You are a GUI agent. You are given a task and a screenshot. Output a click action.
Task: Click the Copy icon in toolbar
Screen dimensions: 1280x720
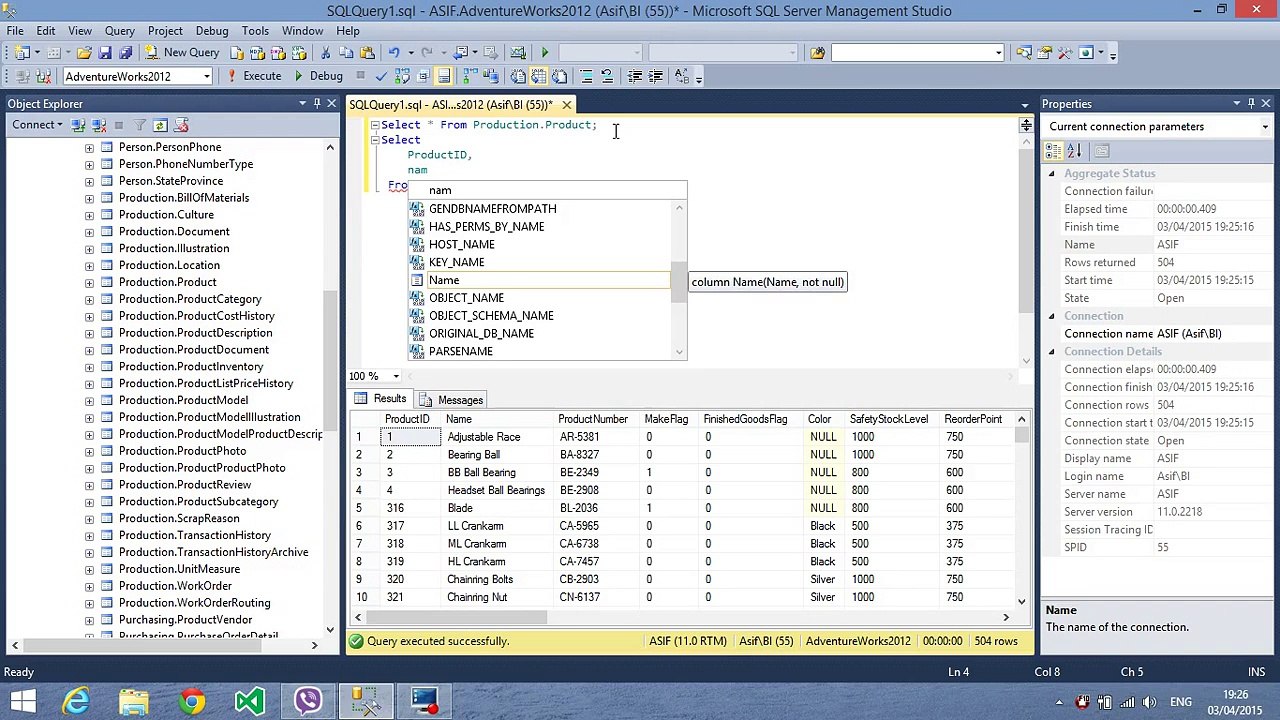click(346, 52)
